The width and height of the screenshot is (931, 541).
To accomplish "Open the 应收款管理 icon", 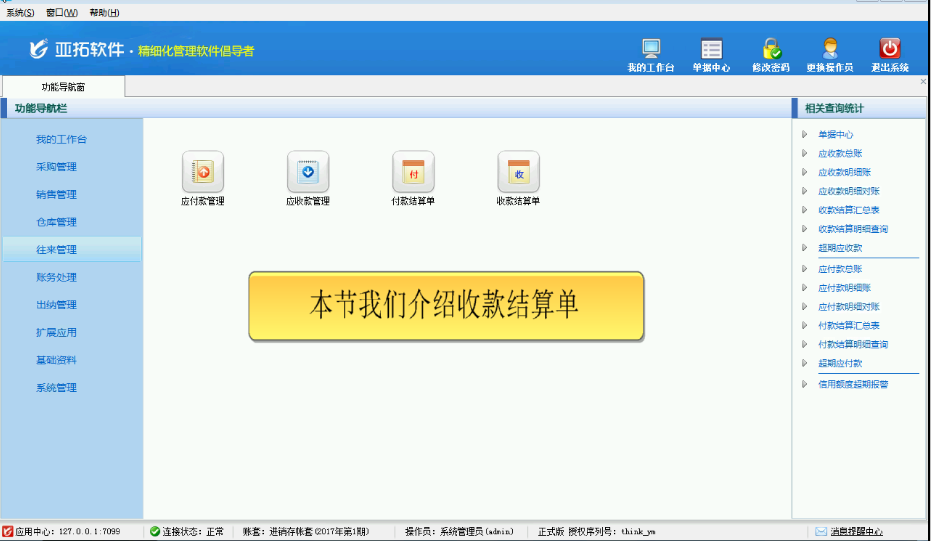I will [x=307, y=173].
